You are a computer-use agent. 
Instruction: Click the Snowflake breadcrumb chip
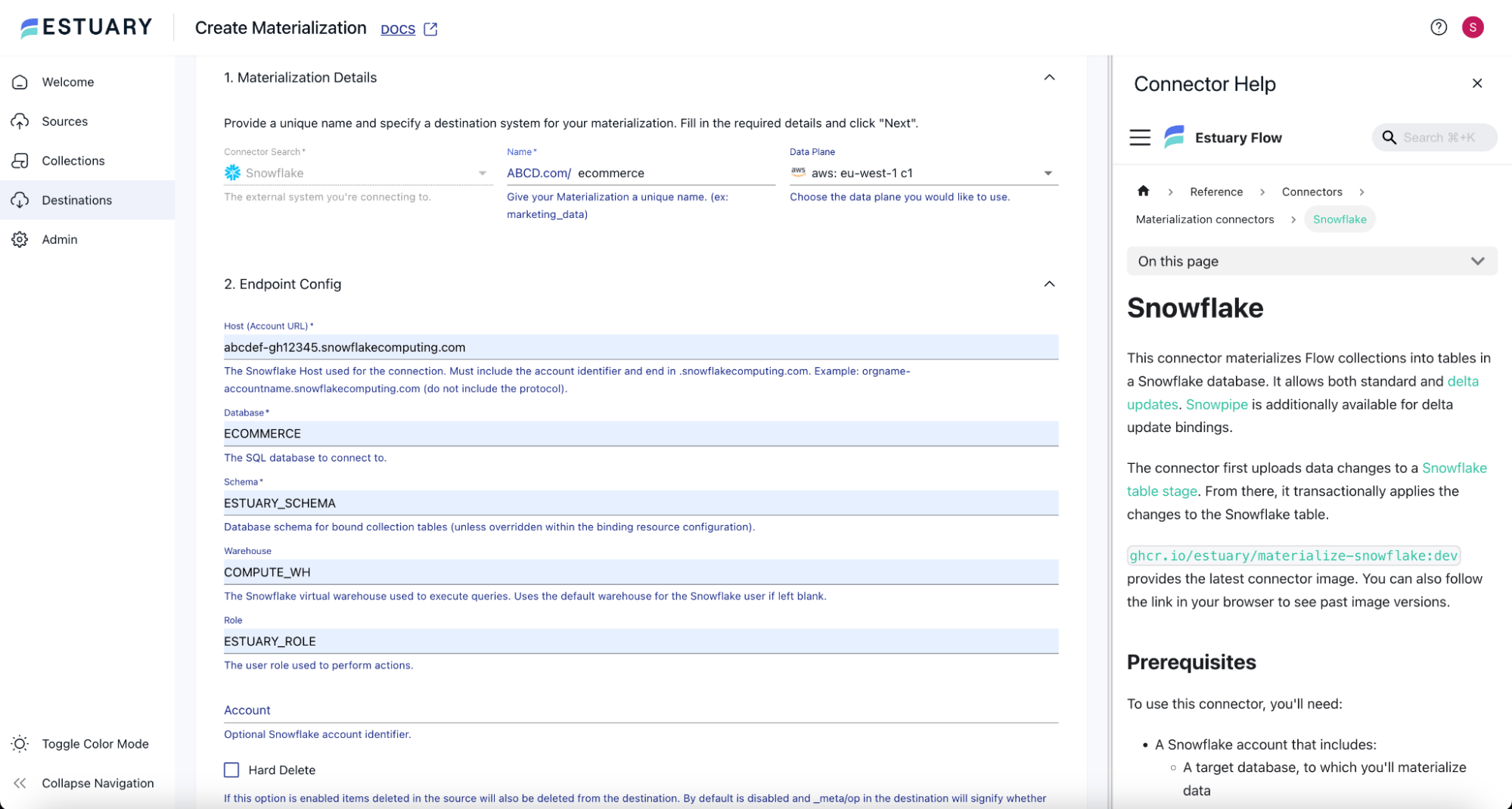[x=1340, y=219]
